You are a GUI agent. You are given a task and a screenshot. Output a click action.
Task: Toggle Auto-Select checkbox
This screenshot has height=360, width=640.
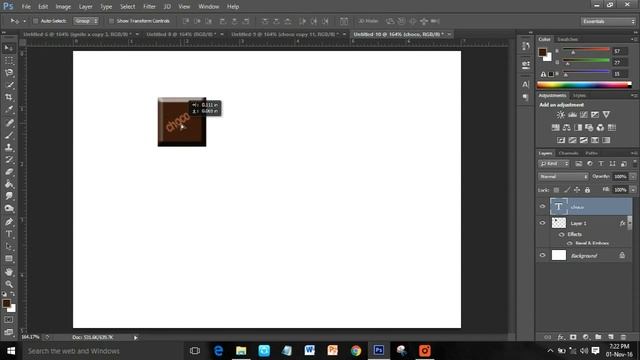click(x=36, y=21)
